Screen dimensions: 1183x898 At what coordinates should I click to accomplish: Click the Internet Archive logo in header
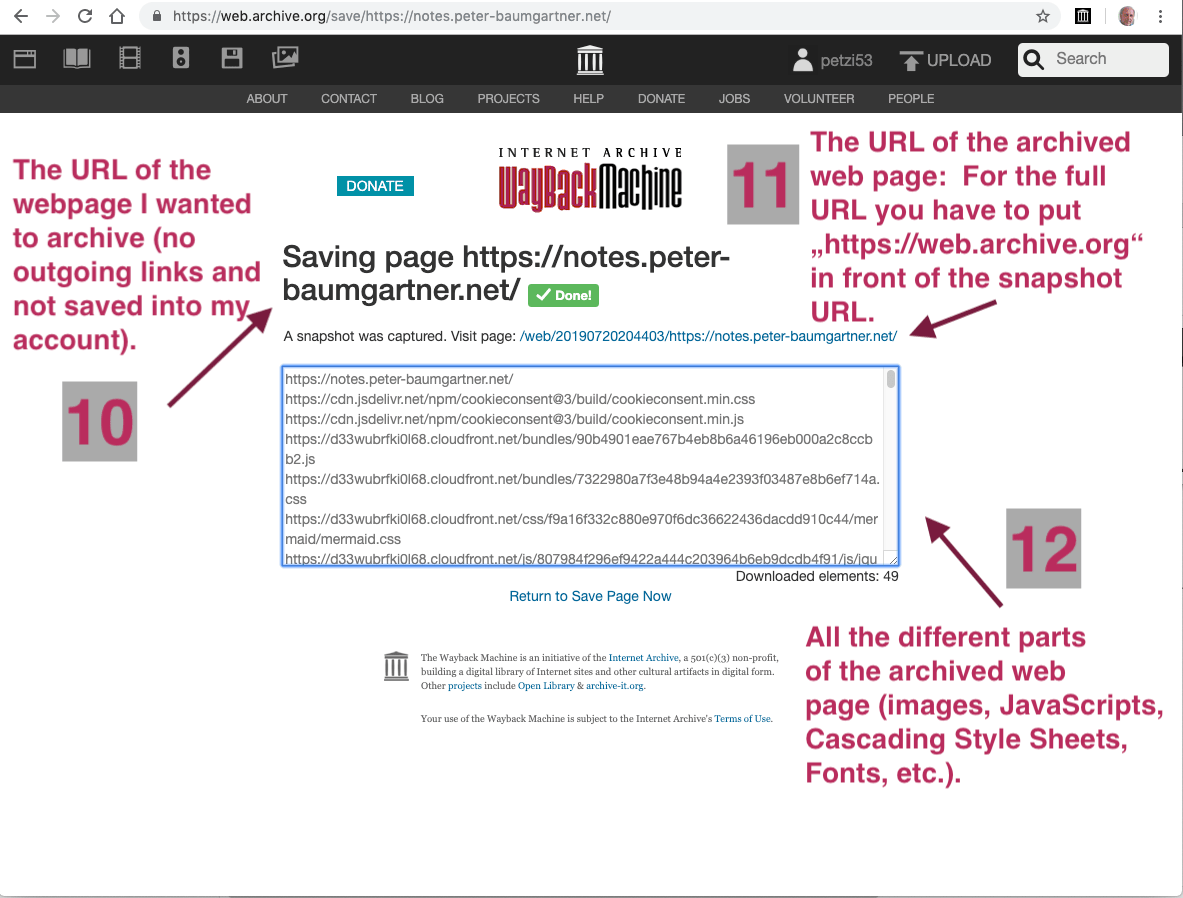coord(591,60)
